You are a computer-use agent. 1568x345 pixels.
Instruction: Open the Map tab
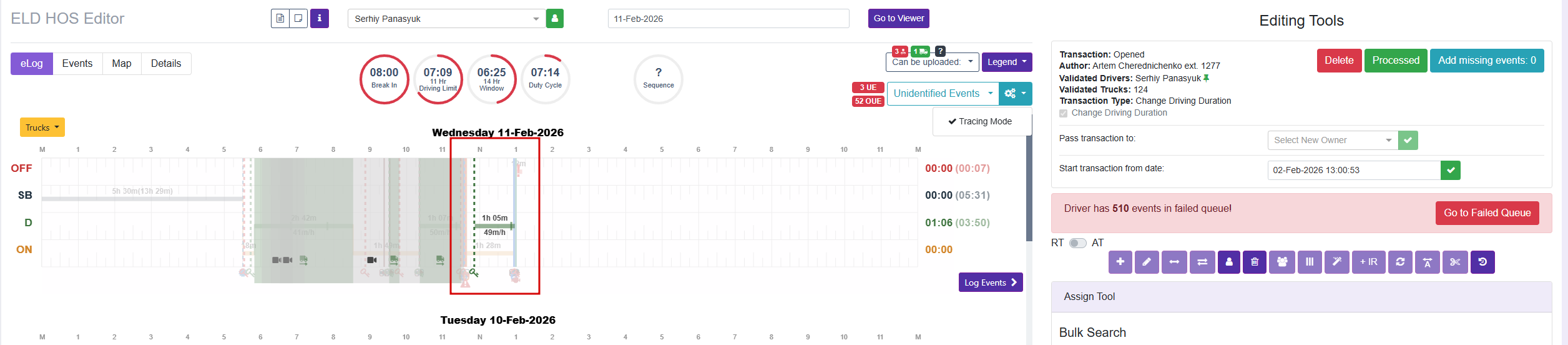tap(122, 64)
